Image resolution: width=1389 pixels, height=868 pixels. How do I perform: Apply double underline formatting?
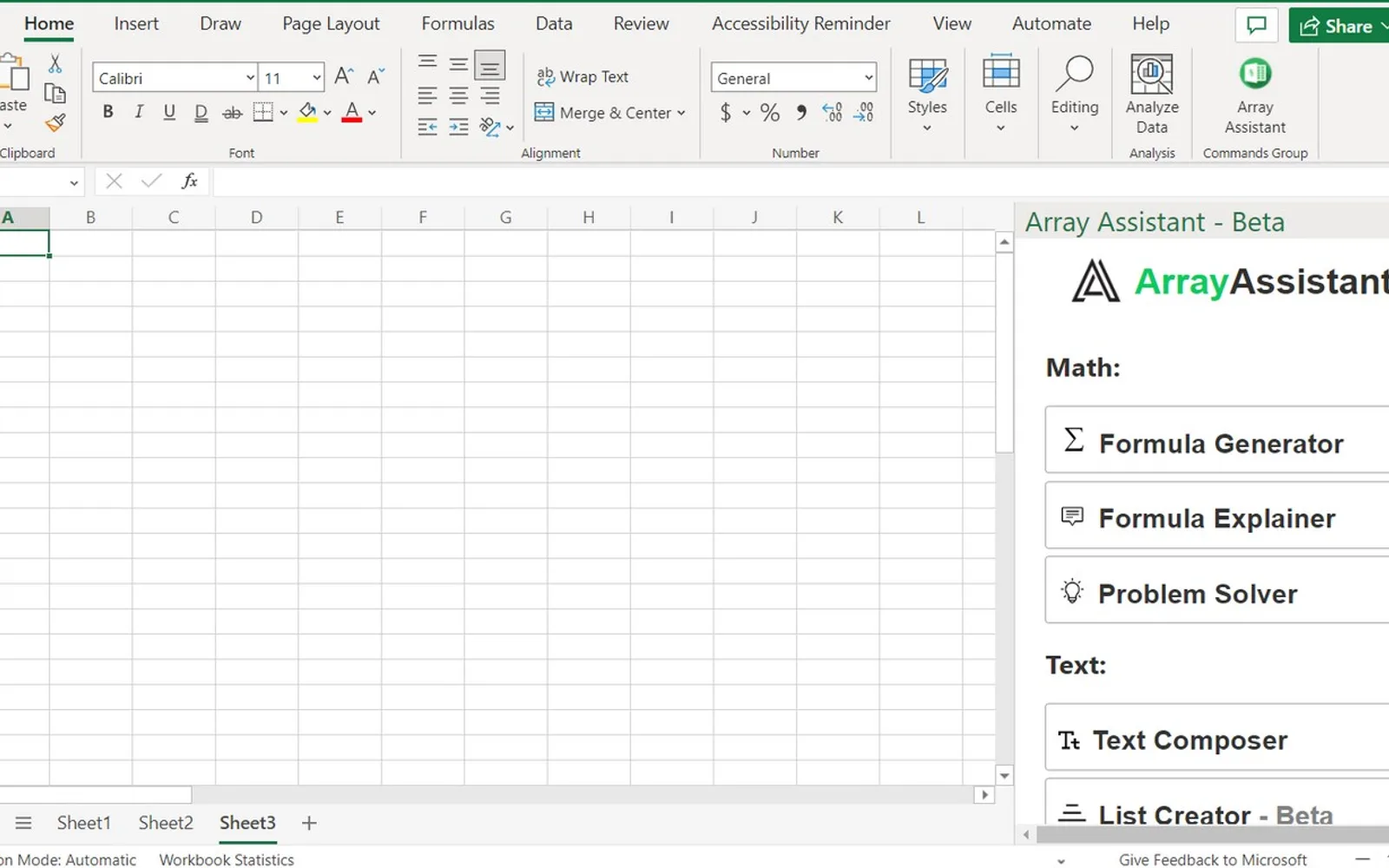click(x=201, y=113)
